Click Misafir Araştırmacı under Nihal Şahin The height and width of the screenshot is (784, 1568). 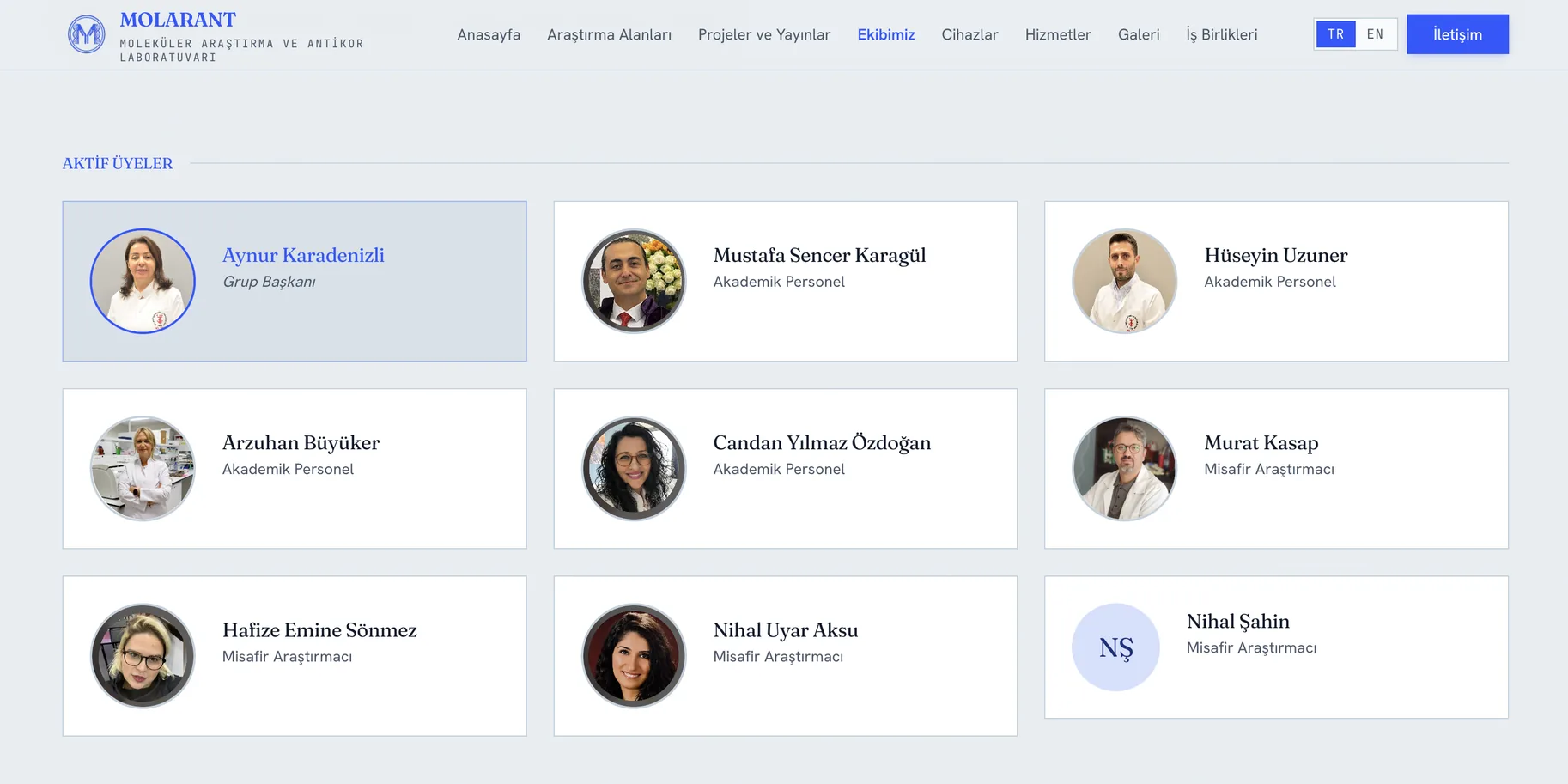click(x=1251, y=647)
